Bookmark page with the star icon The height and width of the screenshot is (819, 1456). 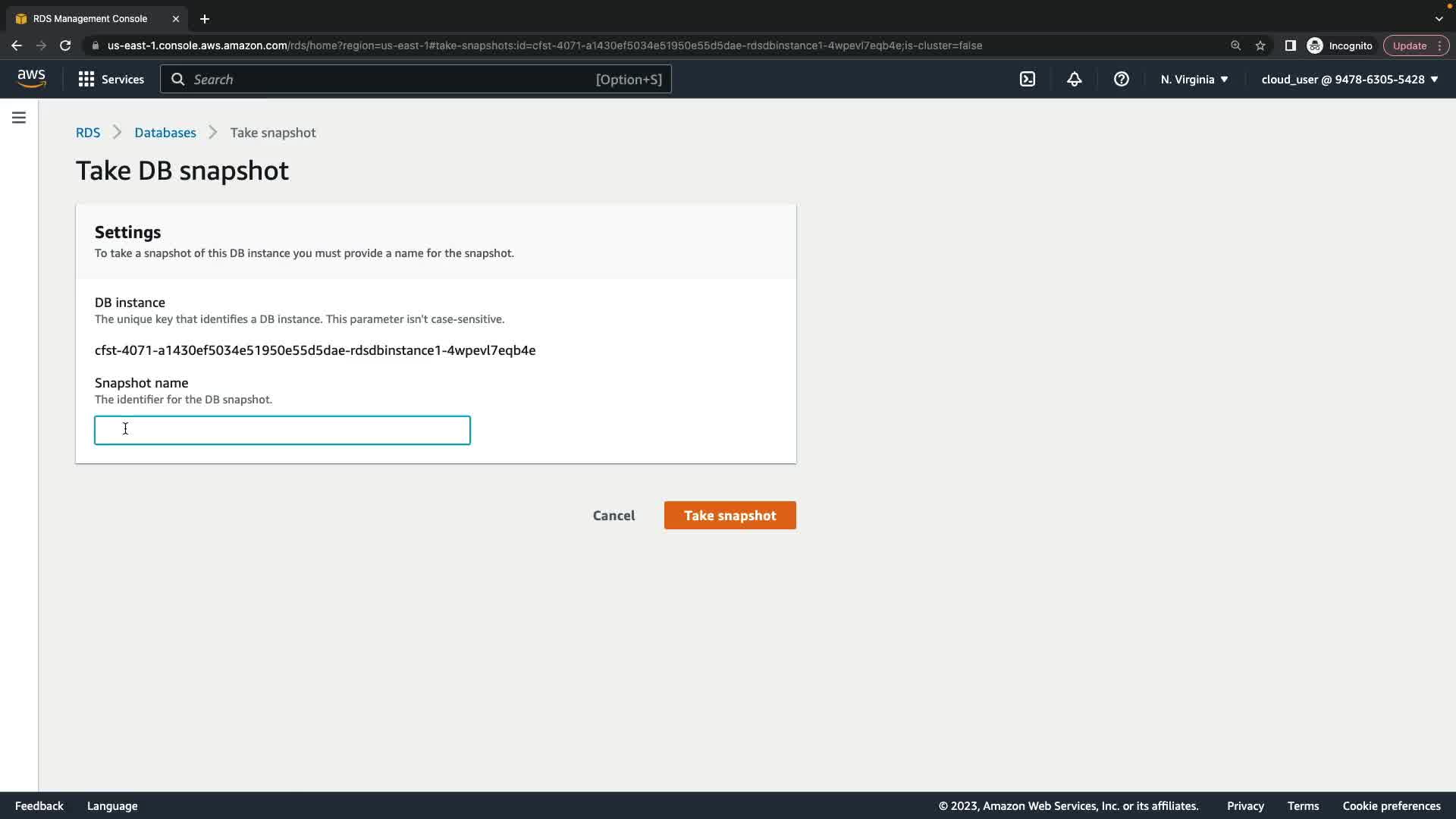(1260, 45)
